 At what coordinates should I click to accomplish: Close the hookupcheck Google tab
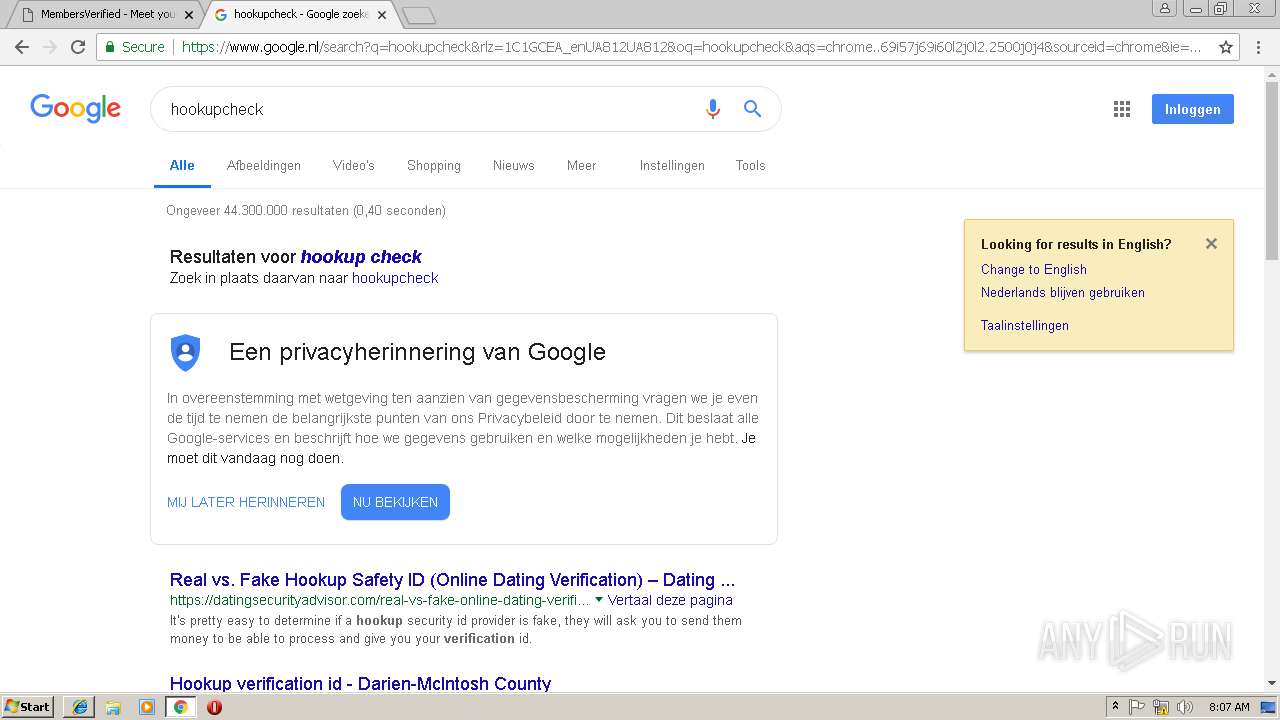click(382, 15)
